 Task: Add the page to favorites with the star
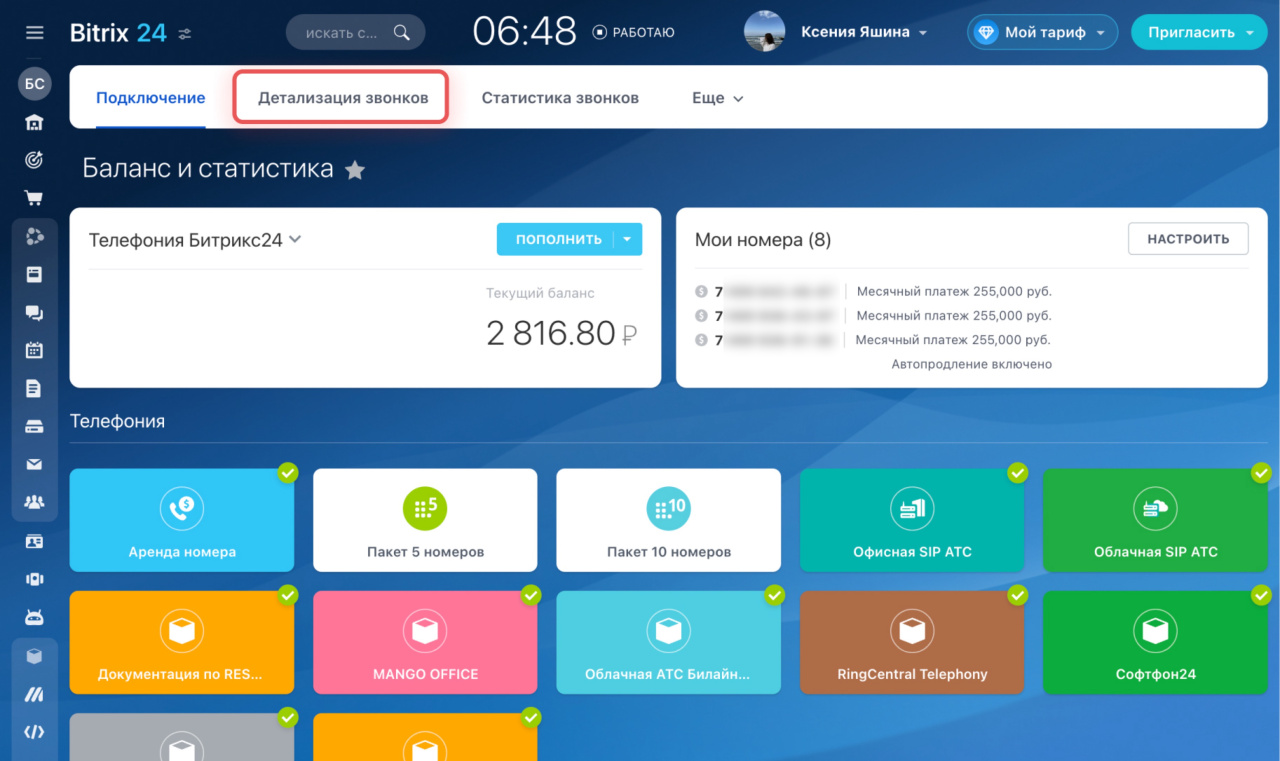(x=355, y=170)
